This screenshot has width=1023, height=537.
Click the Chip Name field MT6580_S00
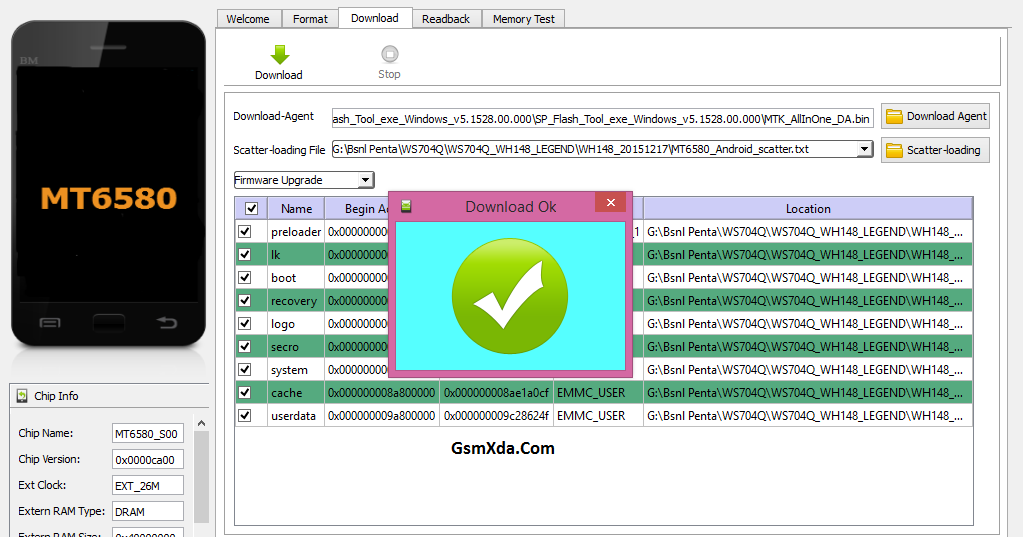(147, 433)
